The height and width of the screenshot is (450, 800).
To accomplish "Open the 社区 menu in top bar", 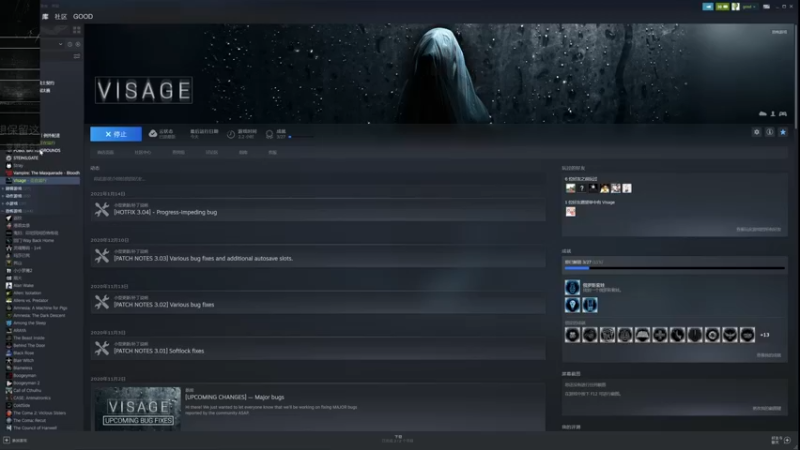I will pyautogui.click(x=61, y=16).
